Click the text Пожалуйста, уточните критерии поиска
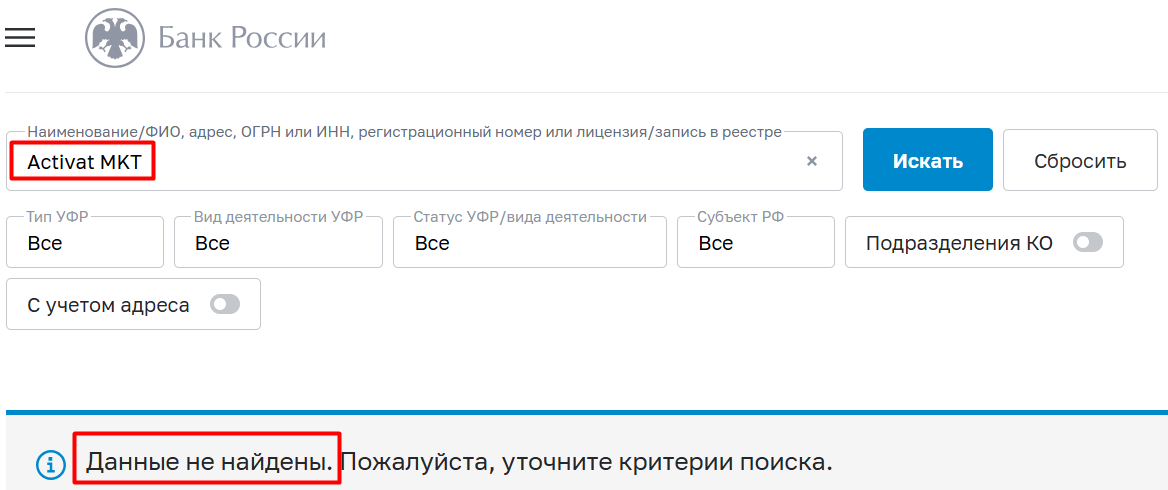 586,463
